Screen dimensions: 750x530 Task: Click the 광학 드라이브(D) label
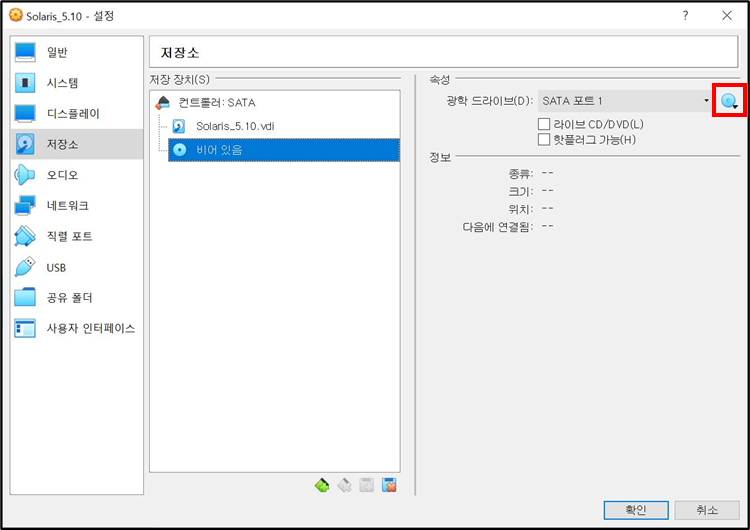click(x=489, y=101)
